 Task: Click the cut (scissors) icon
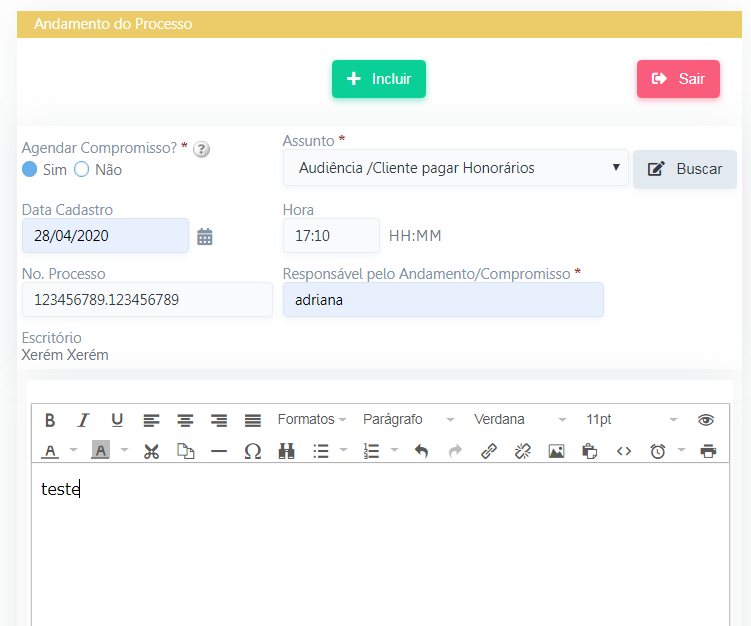coord(151,451)
